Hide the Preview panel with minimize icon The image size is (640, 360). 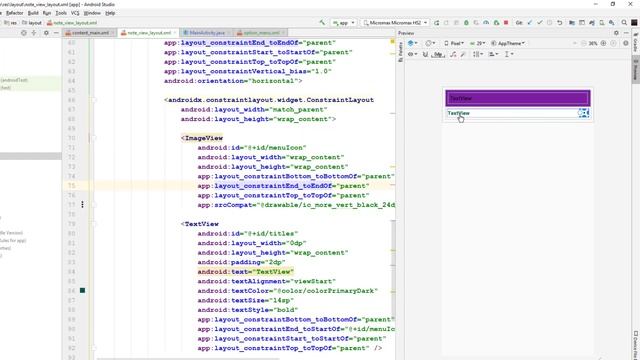[x=626, y=33]
